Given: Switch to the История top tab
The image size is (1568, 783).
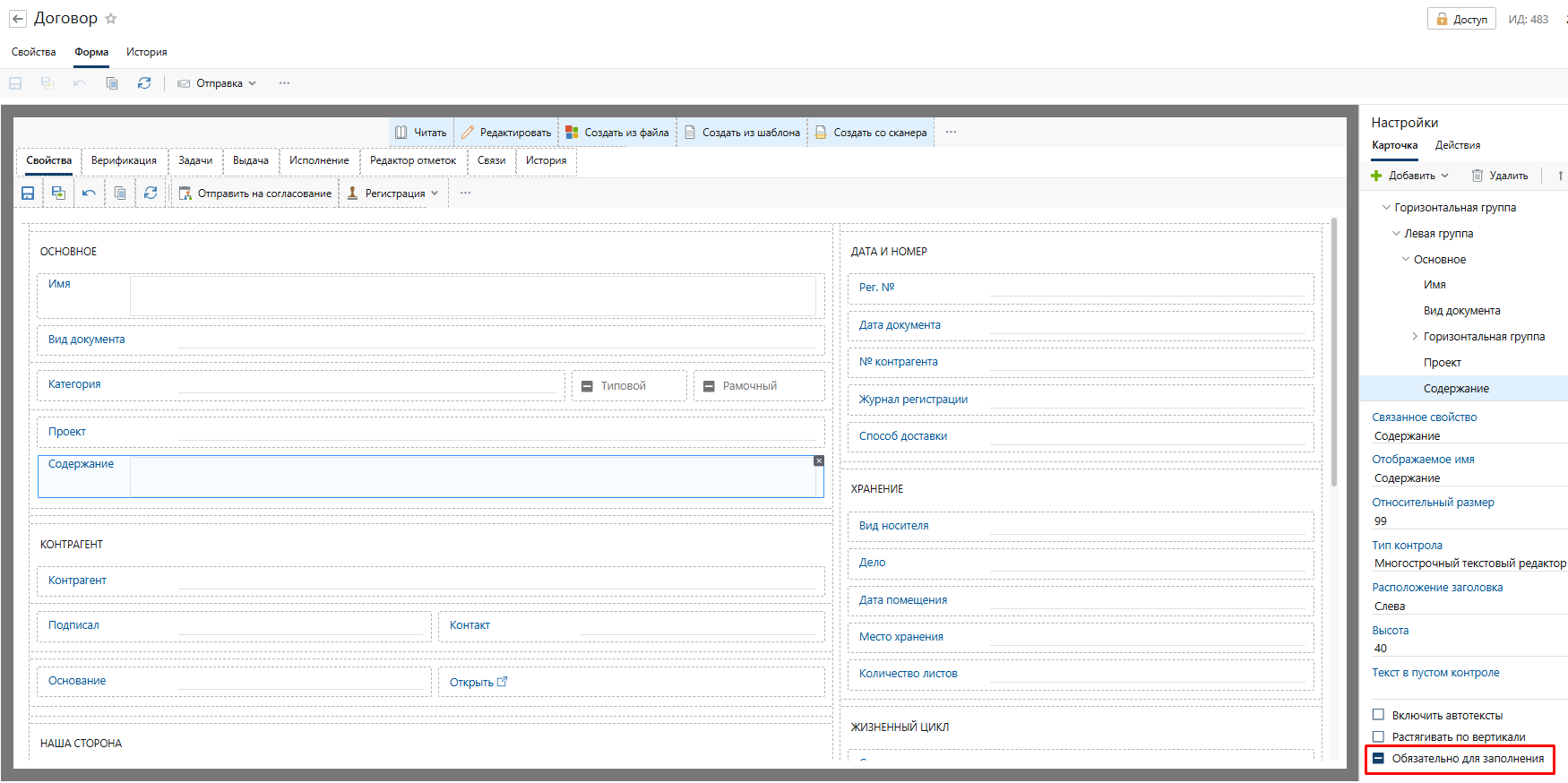Looking at the screenshot, I should 146,52.
